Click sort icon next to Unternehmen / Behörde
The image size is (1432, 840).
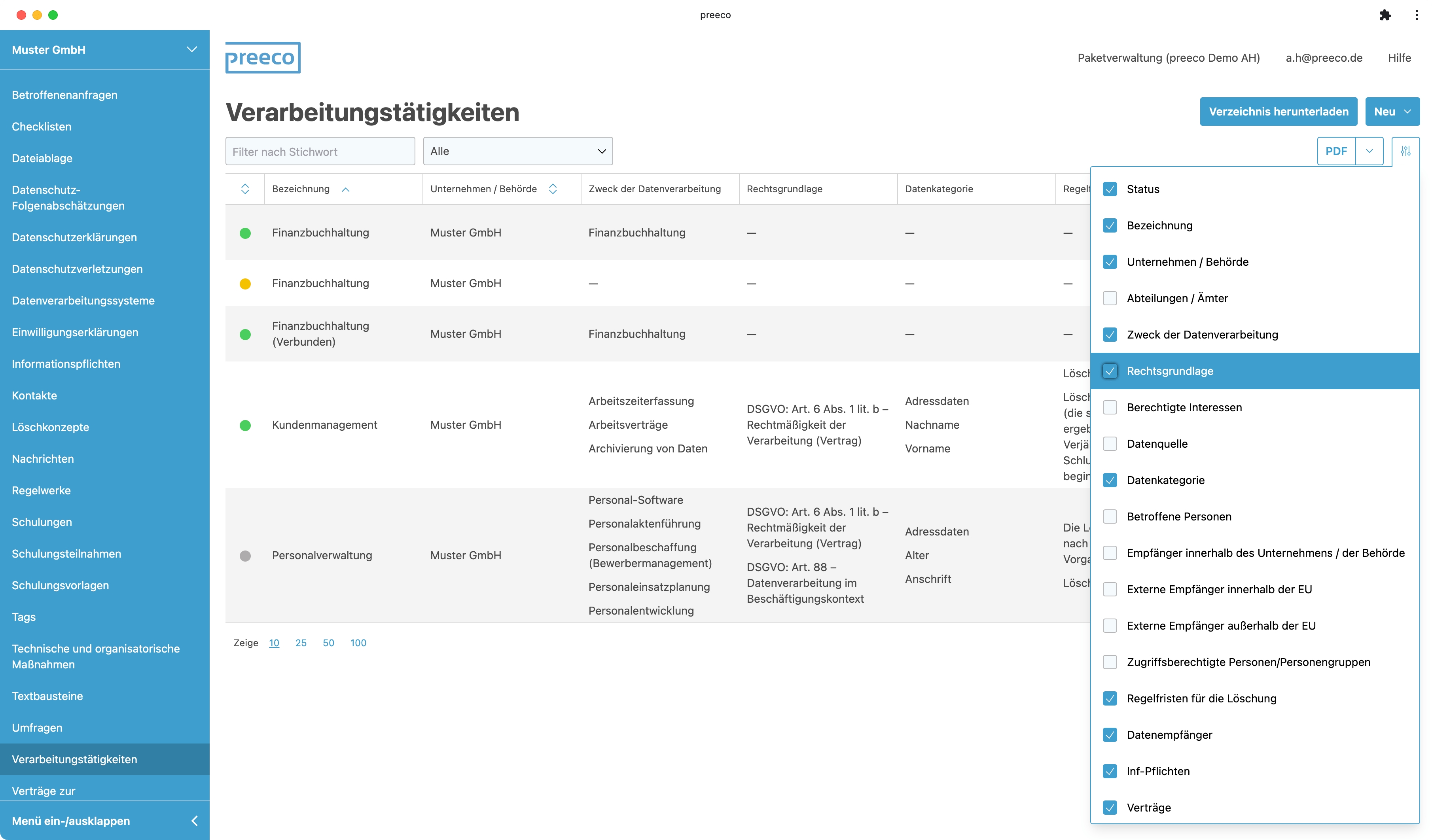[552, 189]
